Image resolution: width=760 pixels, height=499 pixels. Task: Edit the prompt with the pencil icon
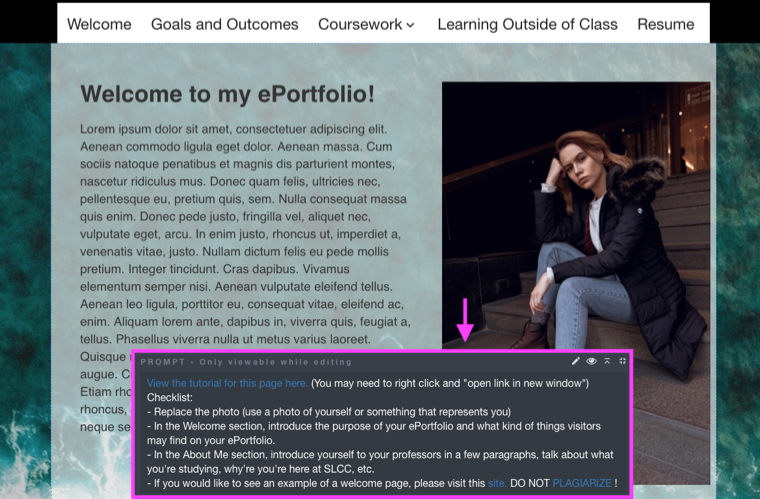click(x=575, y=361)
